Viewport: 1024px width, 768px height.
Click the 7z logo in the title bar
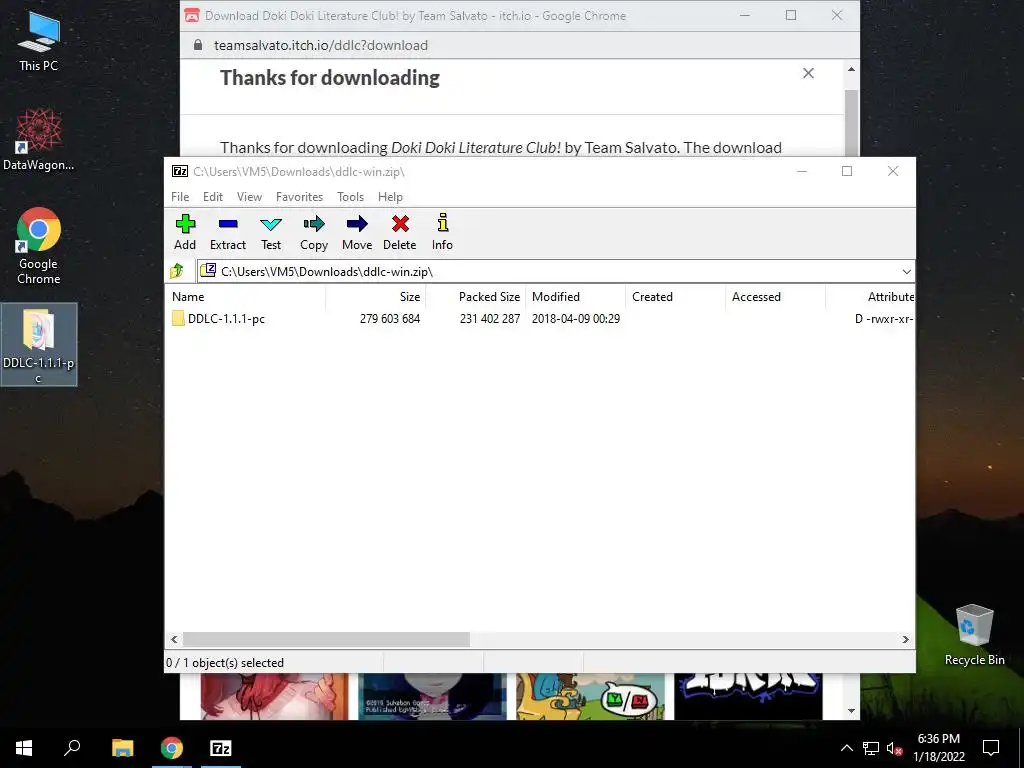180,171
